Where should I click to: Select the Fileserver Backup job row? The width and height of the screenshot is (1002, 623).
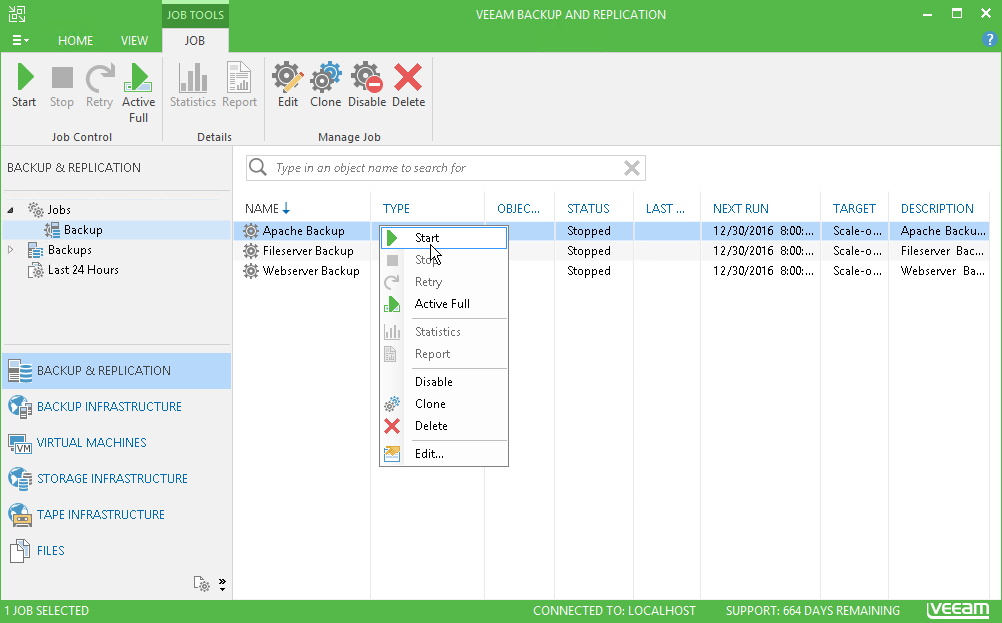tap(612, 251)
